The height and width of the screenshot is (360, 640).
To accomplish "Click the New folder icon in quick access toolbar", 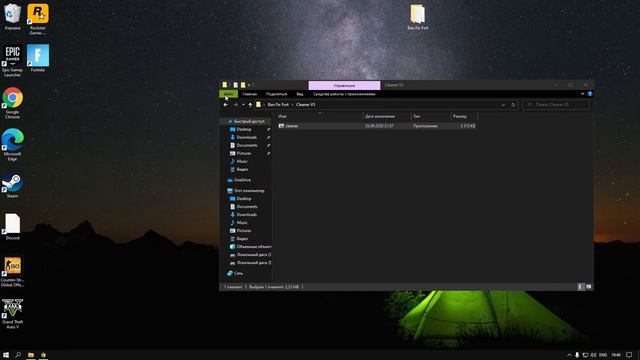I will pos(243,85).
